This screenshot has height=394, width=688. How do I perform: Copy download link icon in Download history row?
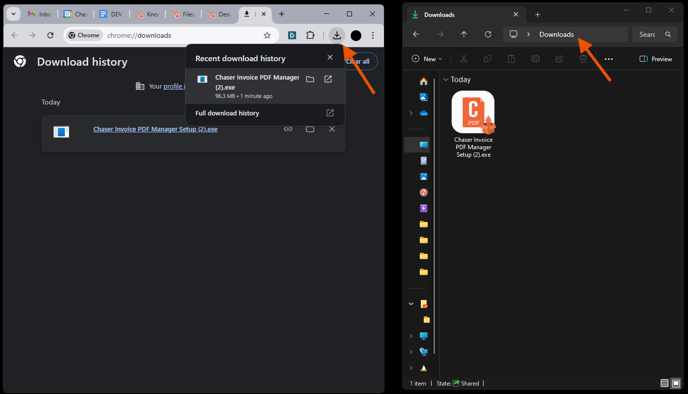click(288, 129)
